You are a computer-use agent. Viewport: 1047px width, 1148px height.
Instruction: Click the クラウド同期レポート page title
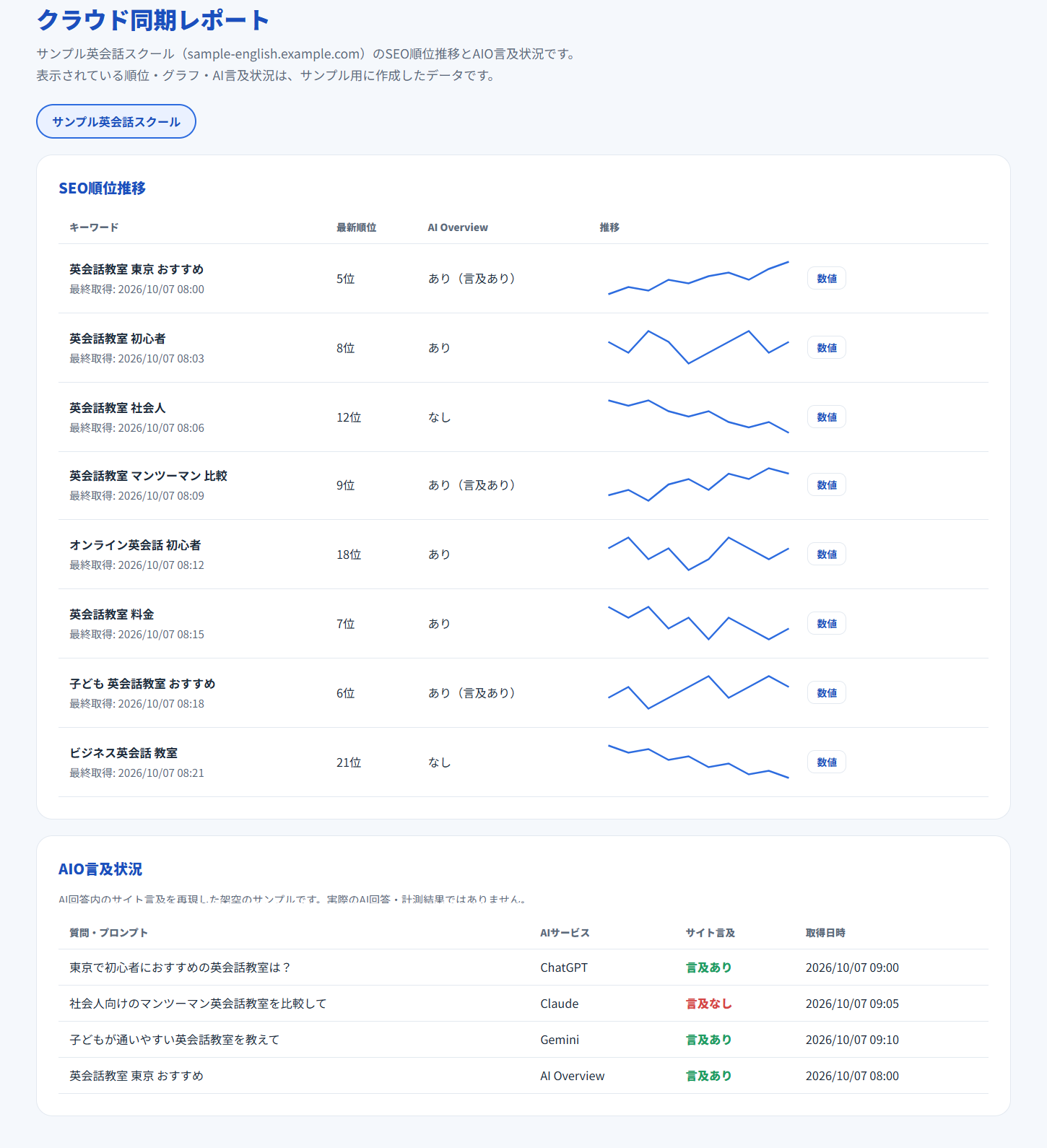click(153, 19)
